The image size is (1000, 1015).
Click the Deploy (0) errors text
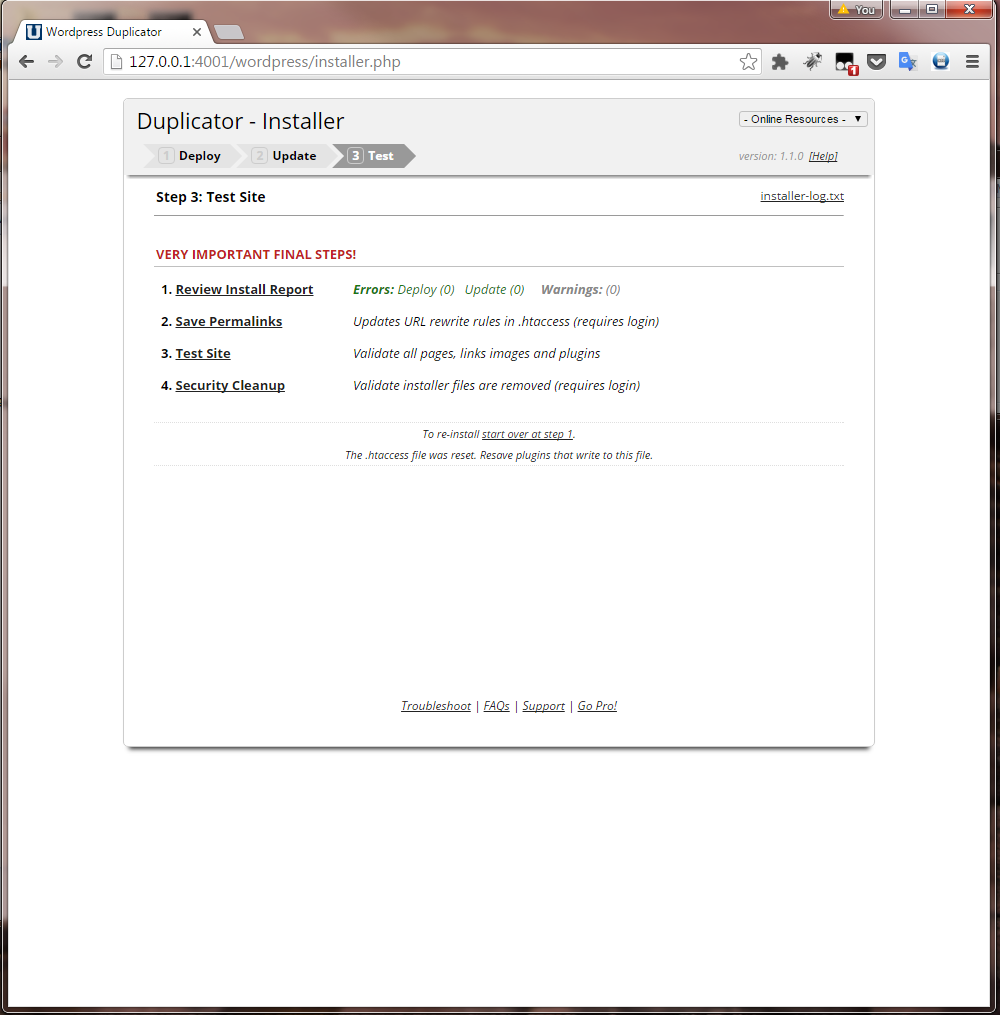point(426,289)
